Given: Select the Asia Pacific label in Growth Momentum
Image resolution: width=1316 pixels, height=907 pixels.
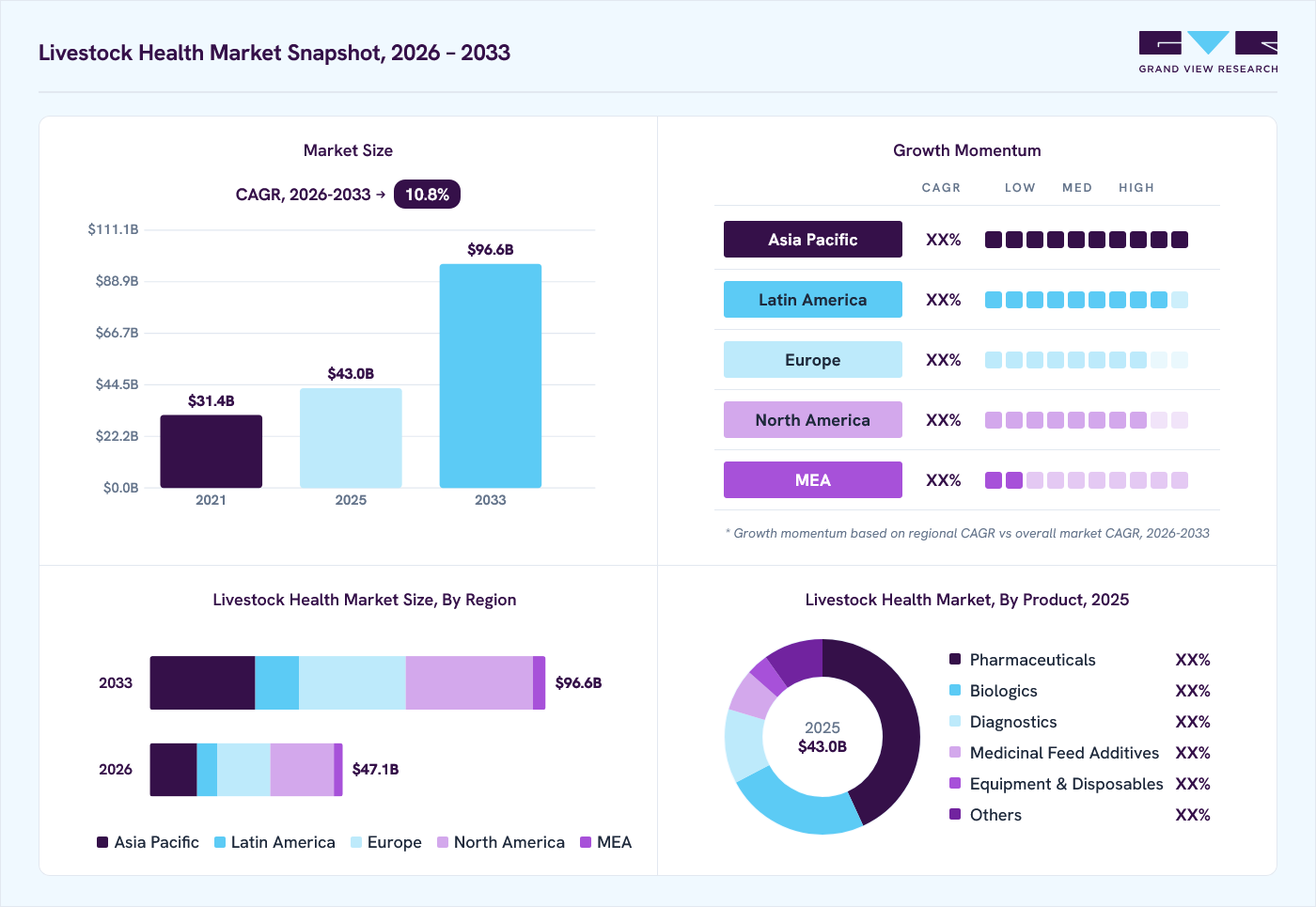Looking at the screenshot, I should coord(813,240).
